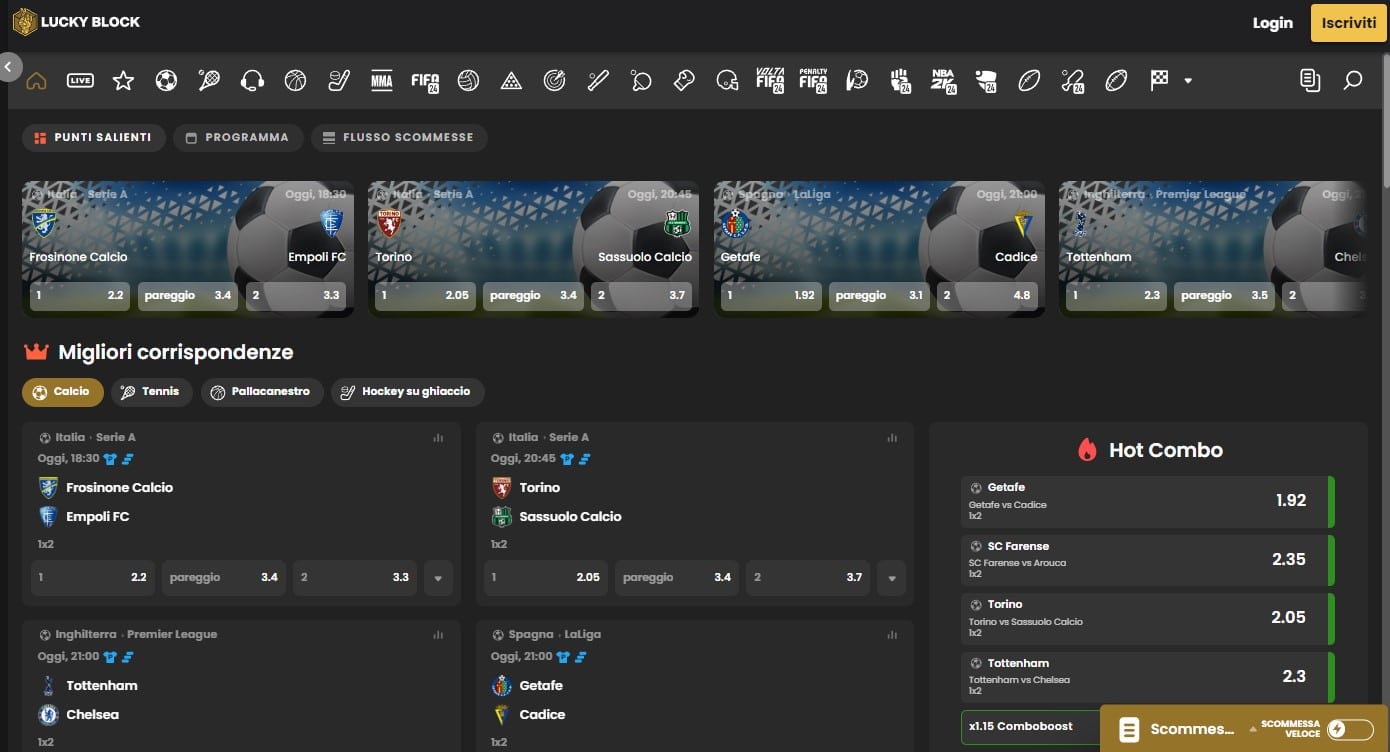This screenshot has height=752, width=1390.
Task: Open favorites star icon
Action: pyautogui.click(x=123, y=81)
